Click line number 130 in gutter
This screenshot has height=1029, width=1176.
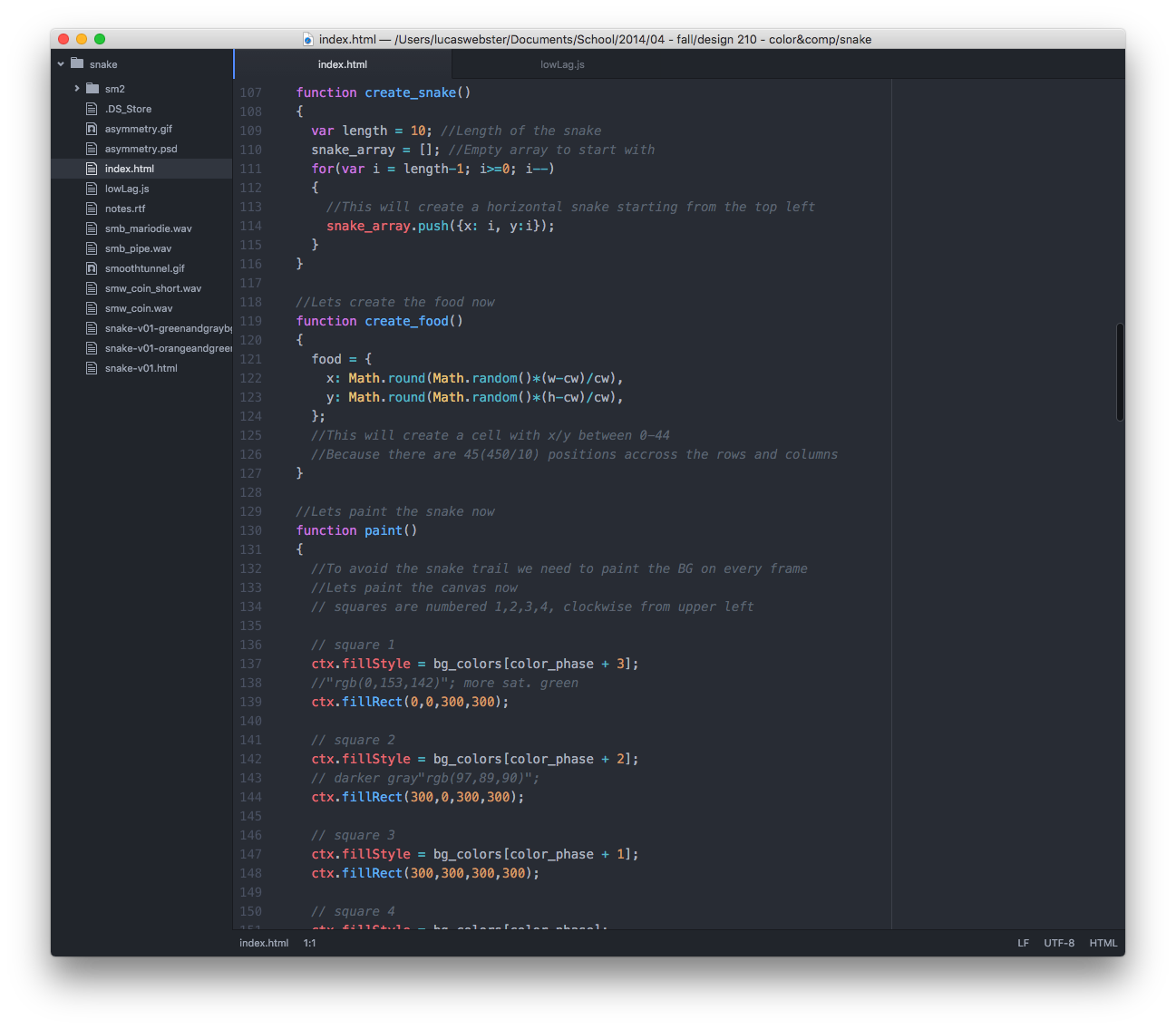click(x=250, y=530)
